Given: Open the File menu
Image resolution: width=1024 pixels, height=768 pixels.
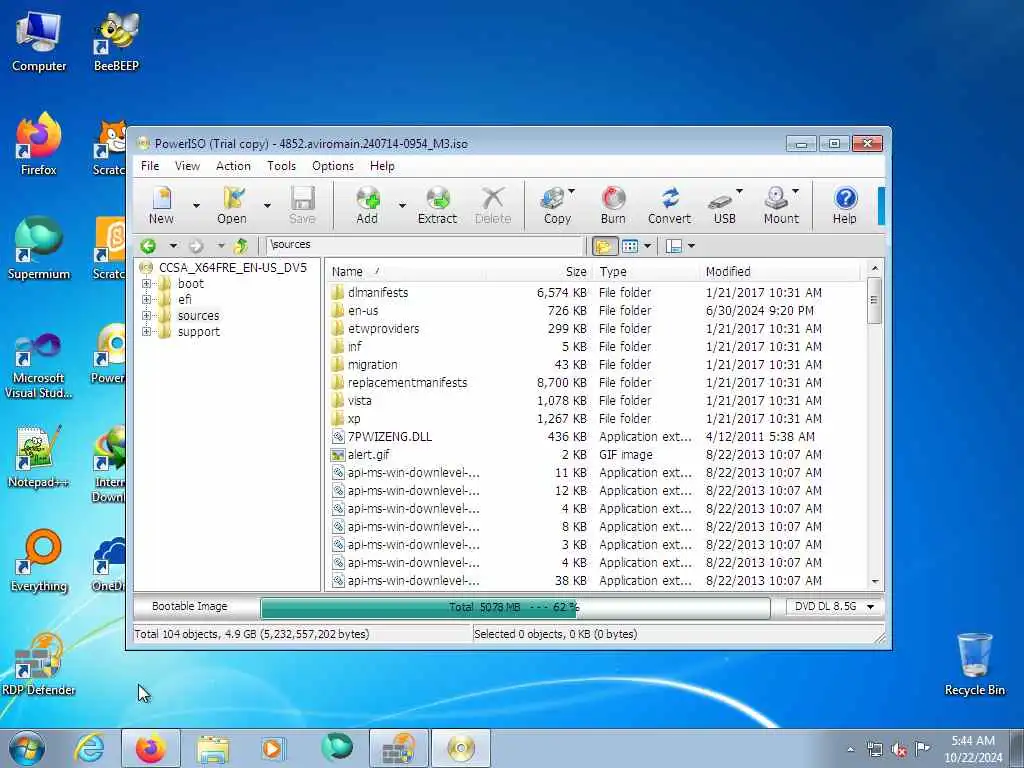Looking at the screenshot, I should [150, 166].
